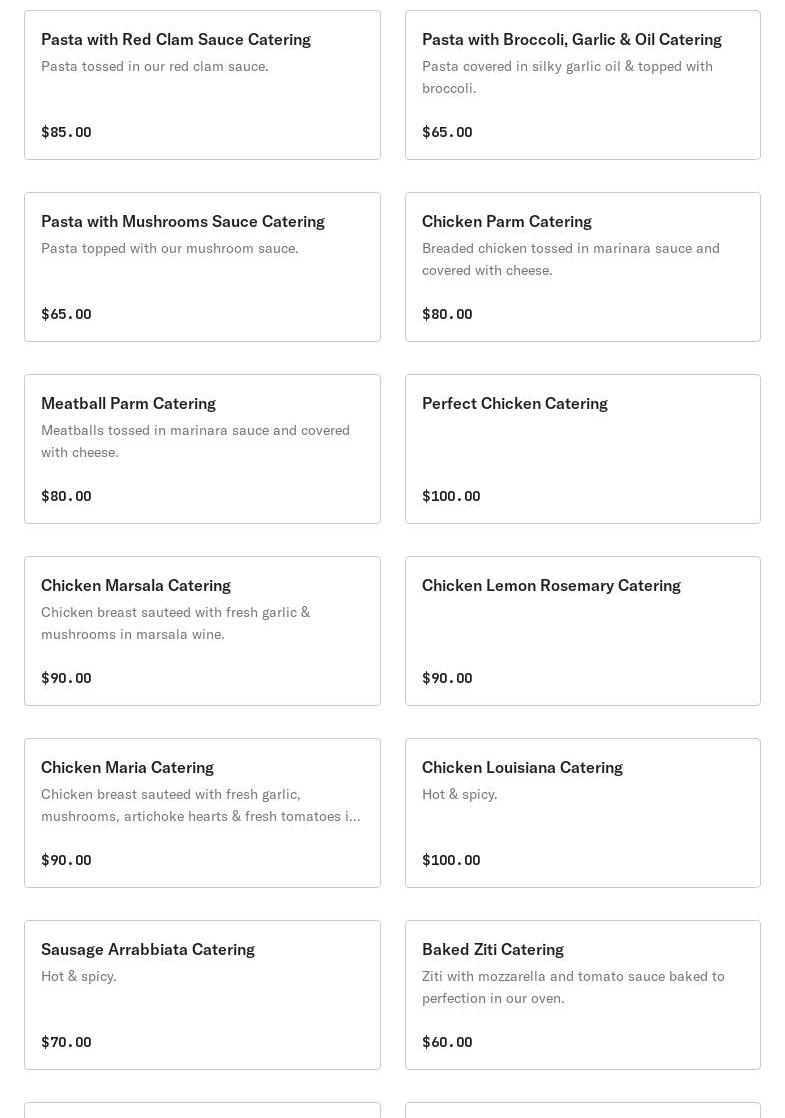Open the Sausage Arrabbiata Catering item

coord(202,995)
